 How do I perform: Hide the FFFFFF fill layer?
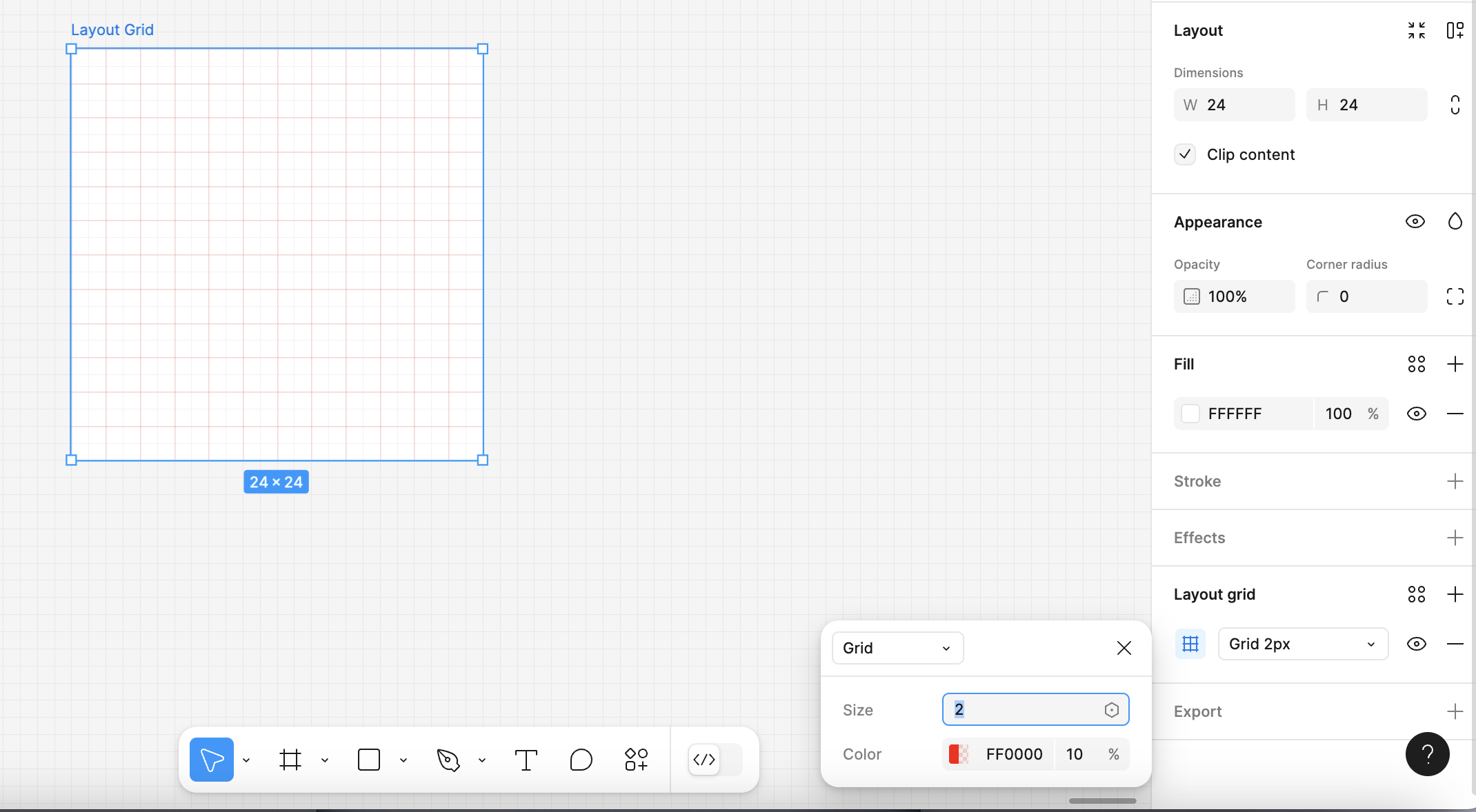click(x=1416, y=414)
